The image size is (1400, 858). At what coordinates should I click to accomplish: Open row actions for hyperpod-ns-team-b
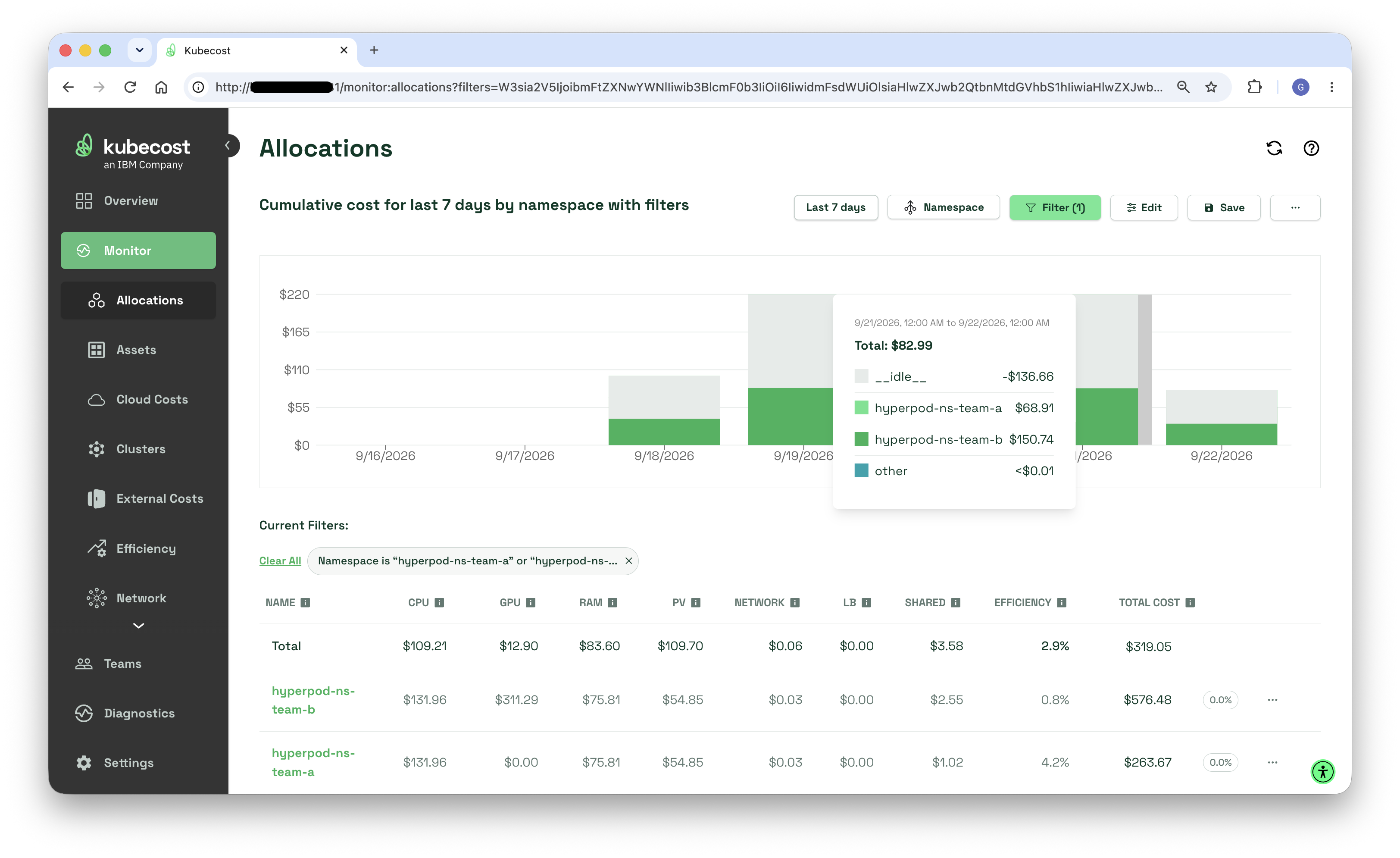[1272, 699]
